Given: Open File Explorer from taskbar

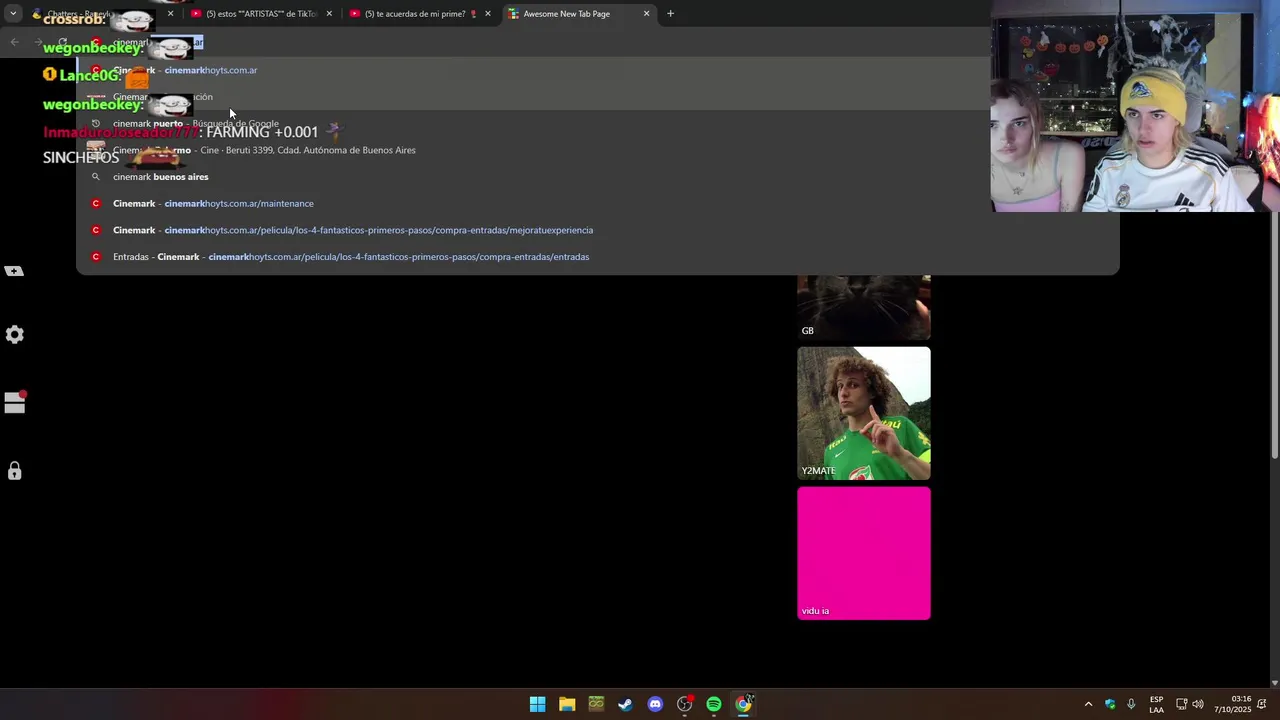Looking at the screenshot, I should tap(567, 704).
